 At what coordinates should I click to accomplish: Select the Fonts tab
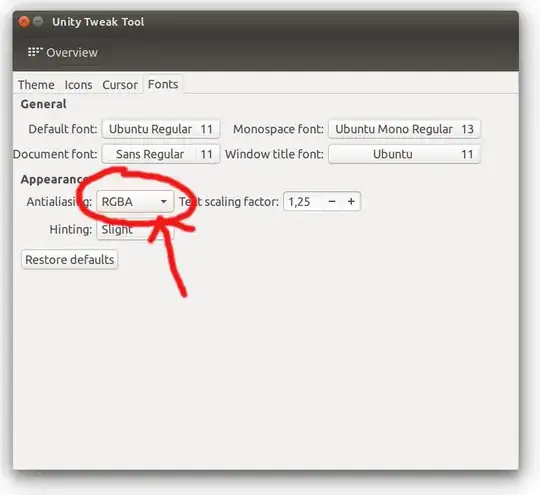click(x=163, y=84)
